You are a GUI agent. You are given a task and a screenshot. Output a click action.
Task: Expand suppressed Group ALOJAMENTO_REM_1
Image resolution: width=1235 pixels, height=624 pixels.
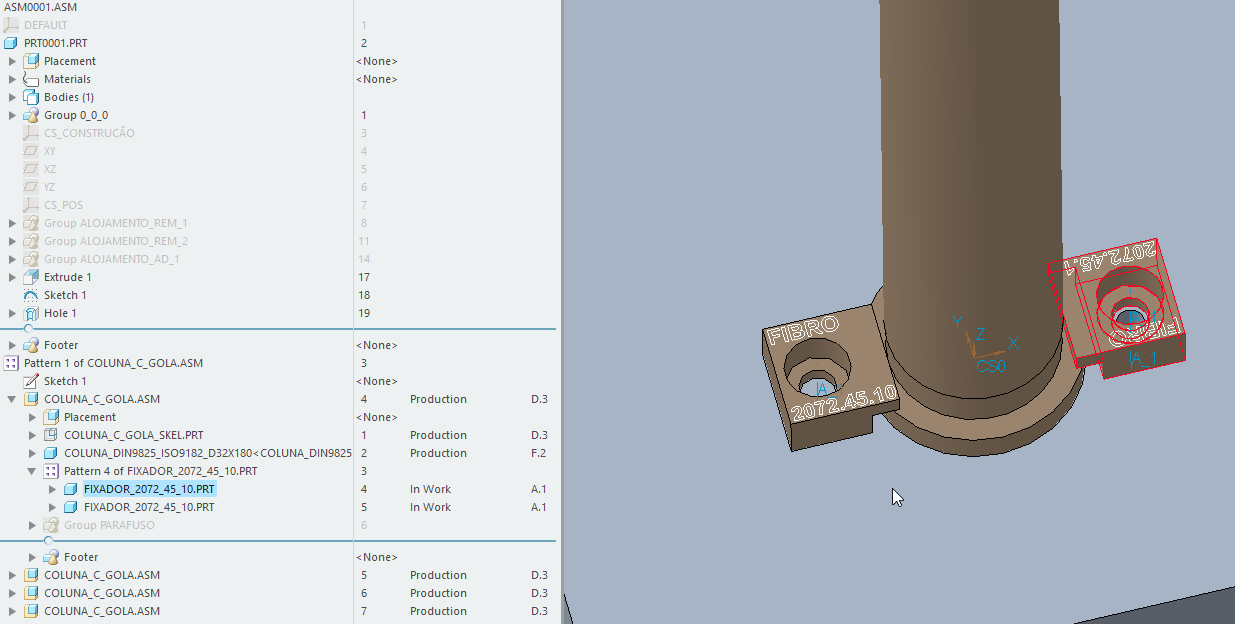coord(13,223)
